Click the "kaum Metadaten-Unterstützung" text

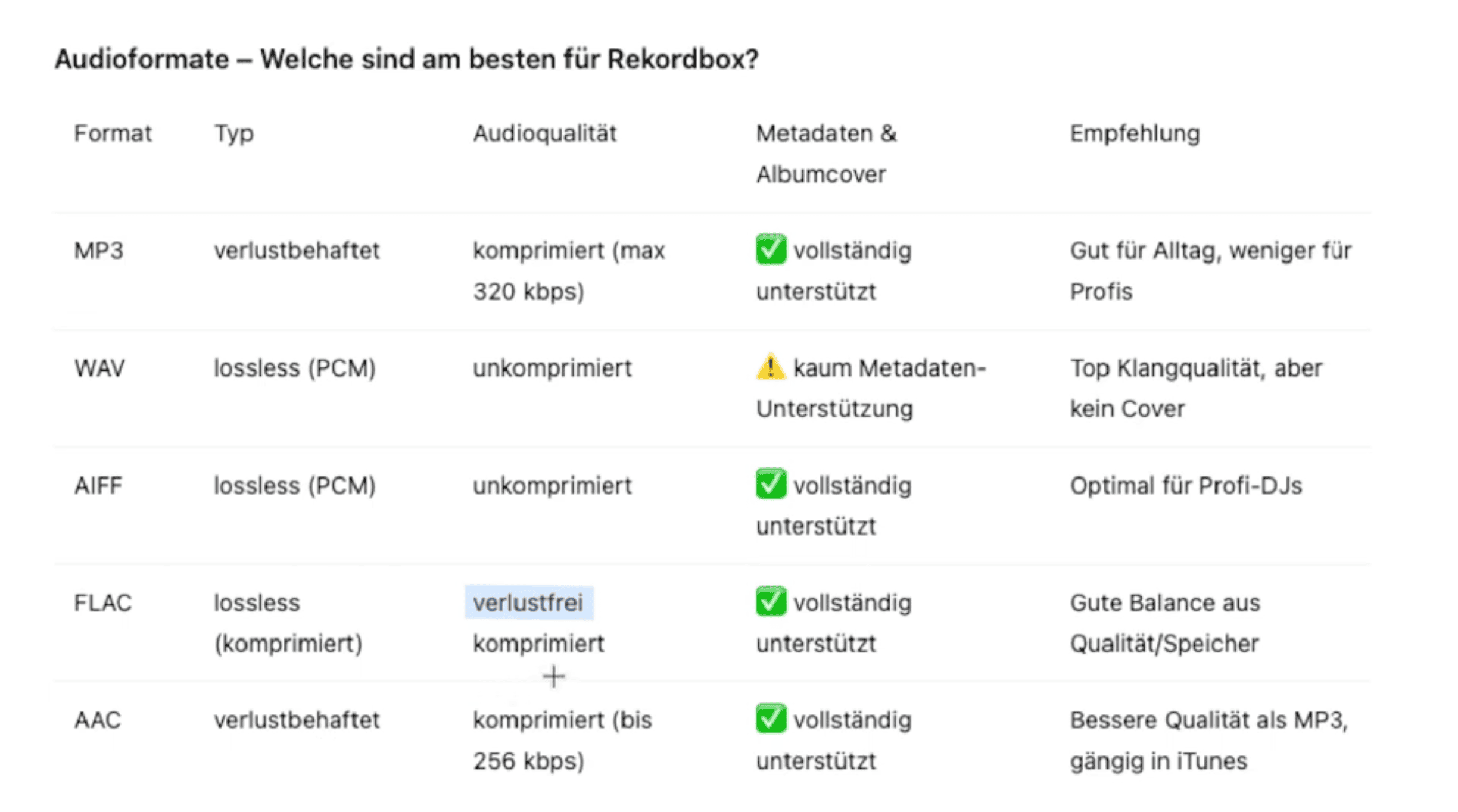point(870,388)
